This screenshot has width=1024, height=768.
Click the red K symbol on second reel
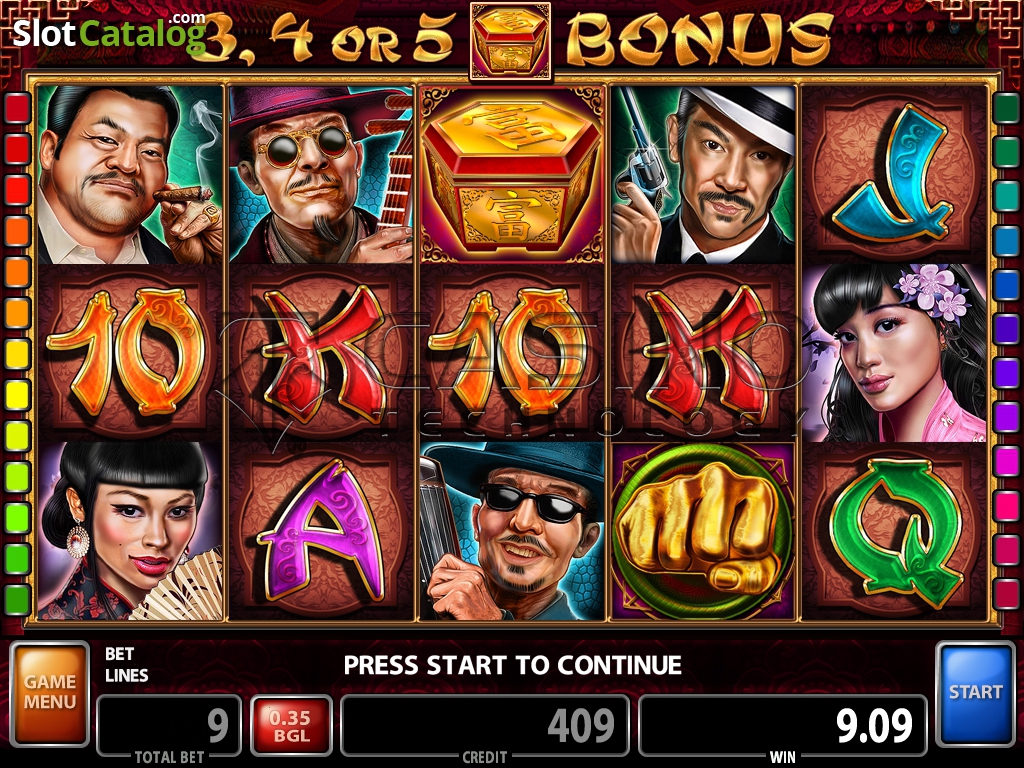[x=321, y=353]
